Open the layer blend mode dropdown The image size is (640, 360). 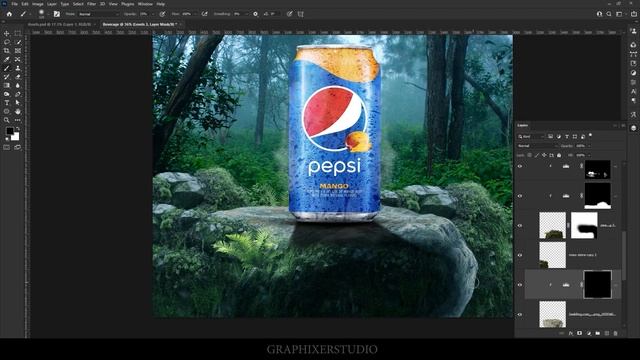click(537, 146)
